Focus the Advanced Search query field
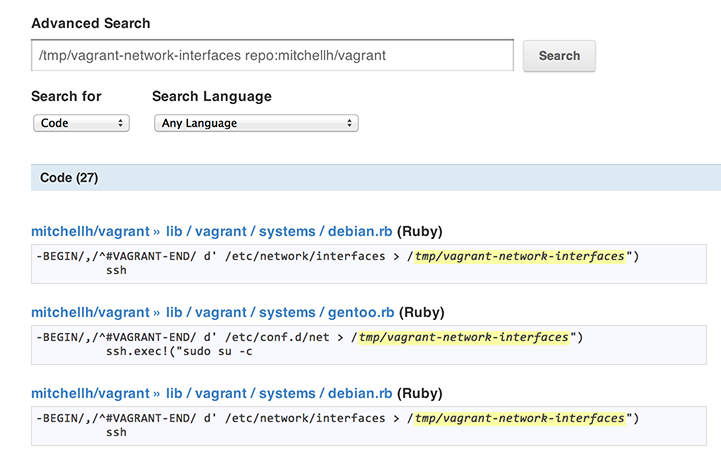Viewport: 721px width, 460px height. pyautogui.click(x=272, y=55)
